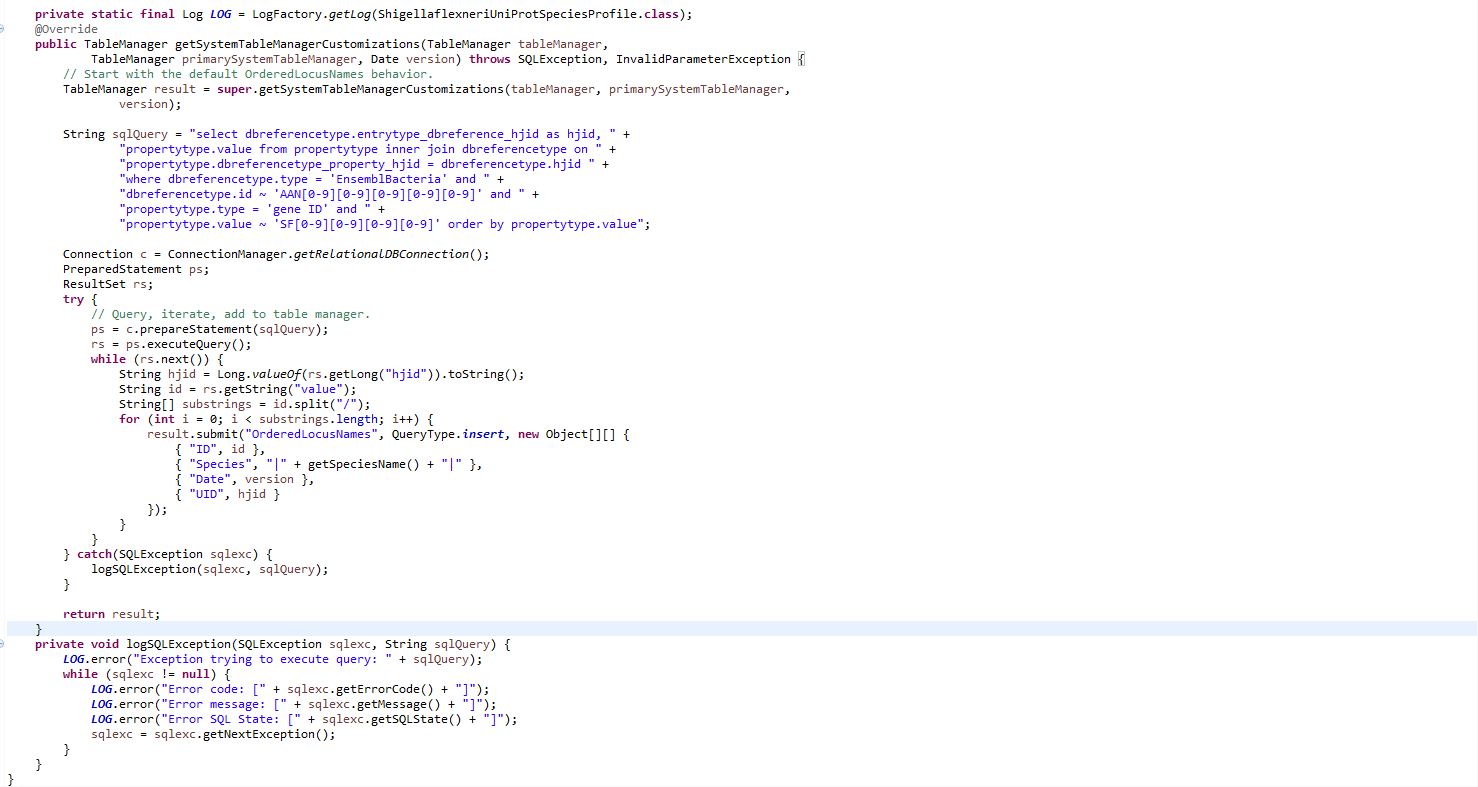Click the { "UID", hjid } entry
The image size is (1478, 787).
point(227,494)
